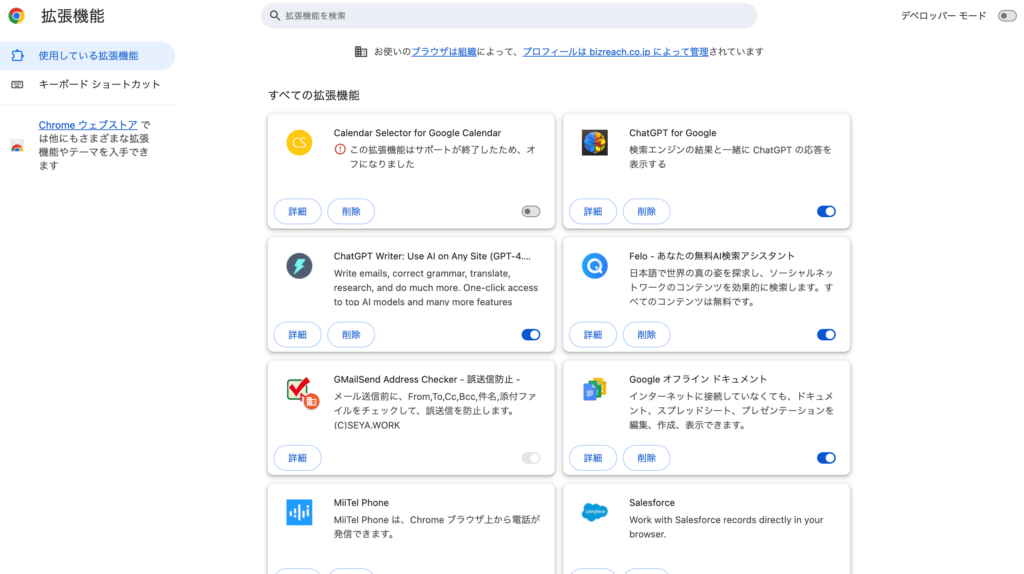The height and width of the screenshot is (574, 1024).
Task: Click the すべての拡張機能 heading
Action: tap(313, 95)
